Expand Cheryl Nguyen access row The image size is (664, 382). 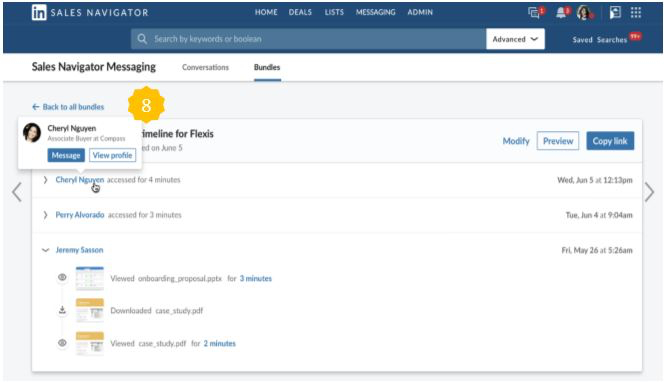click(x=45, y=180)
